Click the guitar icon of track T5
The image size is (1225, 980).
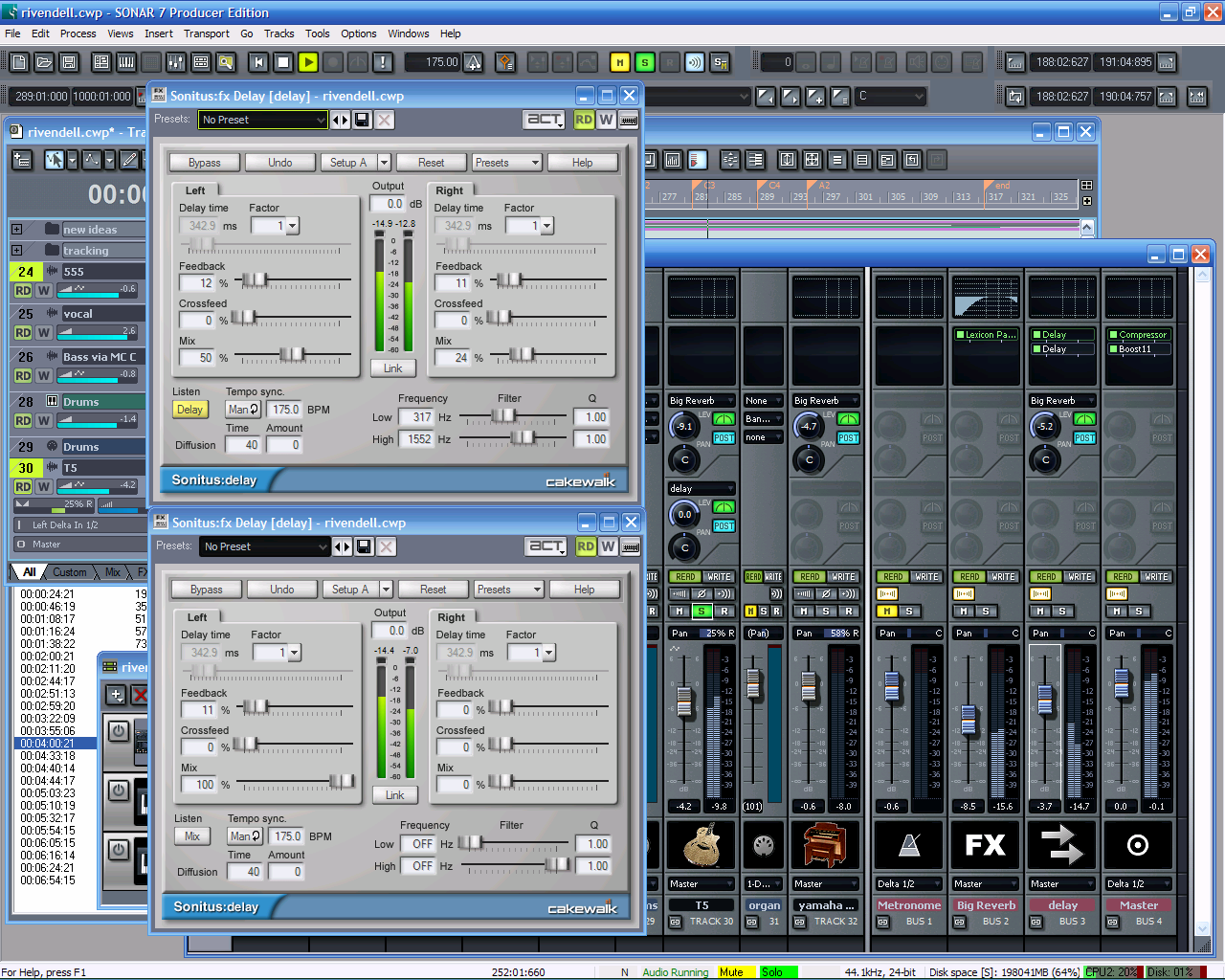tap(702, 845)
